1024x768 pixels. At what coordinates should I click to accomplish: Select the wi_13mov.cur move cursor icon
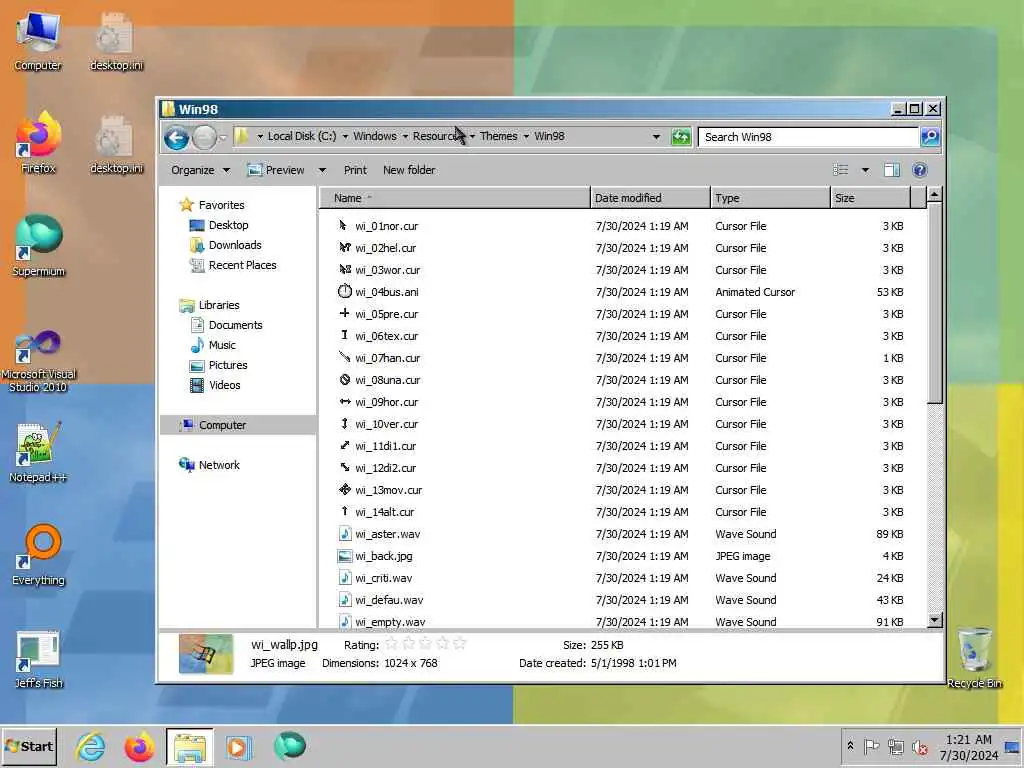coord(344,489)
